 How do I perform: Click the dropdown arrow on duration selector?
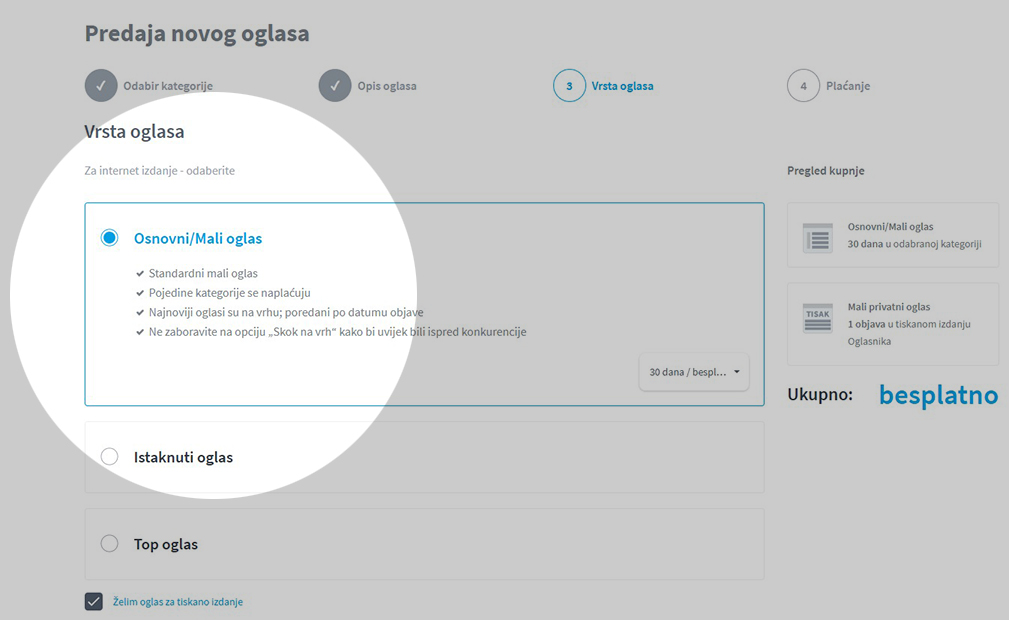point(737,372)
